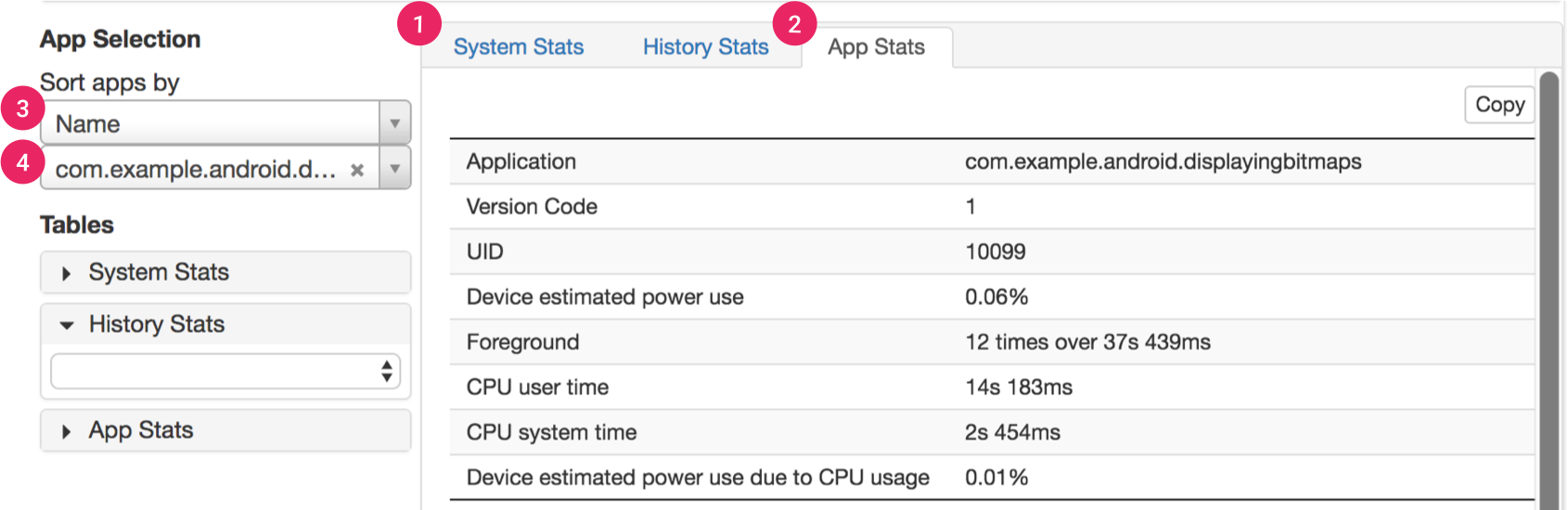This screenshot has height=510, width=1568.
Task: Switch to the History Stats tab
Action: click(705, 47)
